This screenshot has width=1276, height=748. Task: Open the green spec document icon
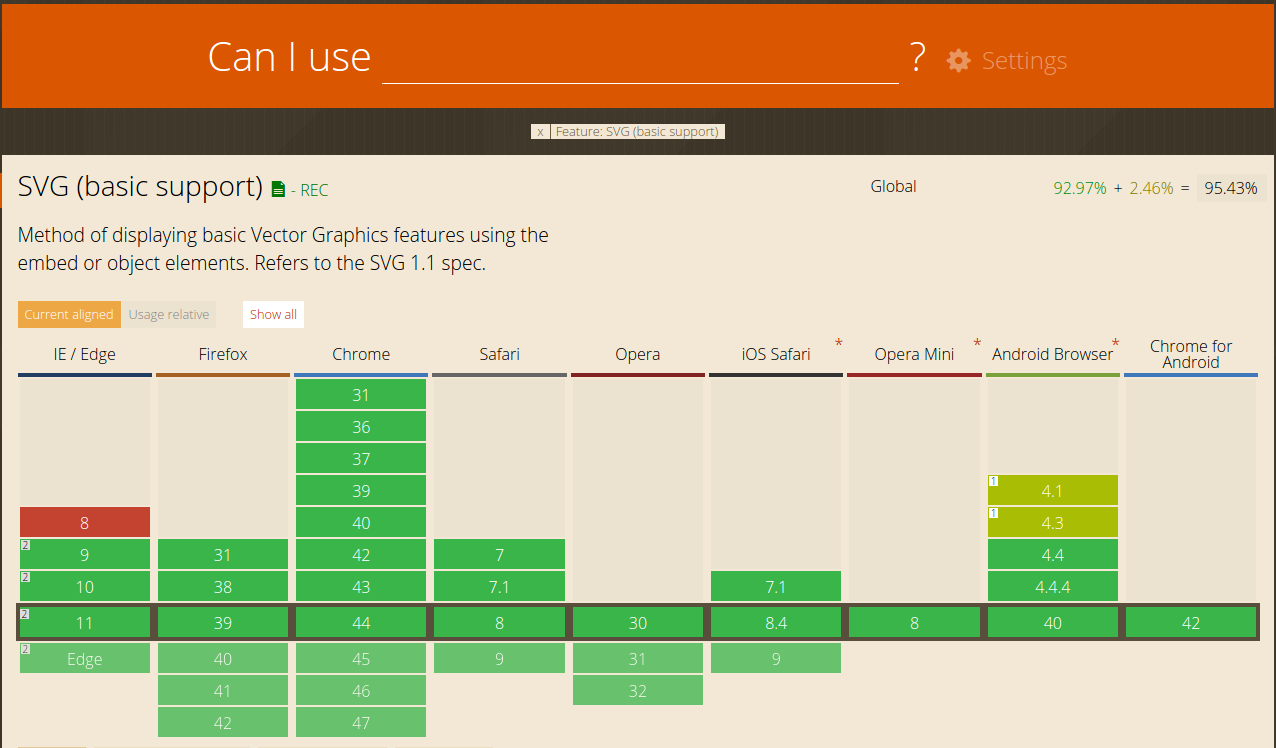[278, 189]
